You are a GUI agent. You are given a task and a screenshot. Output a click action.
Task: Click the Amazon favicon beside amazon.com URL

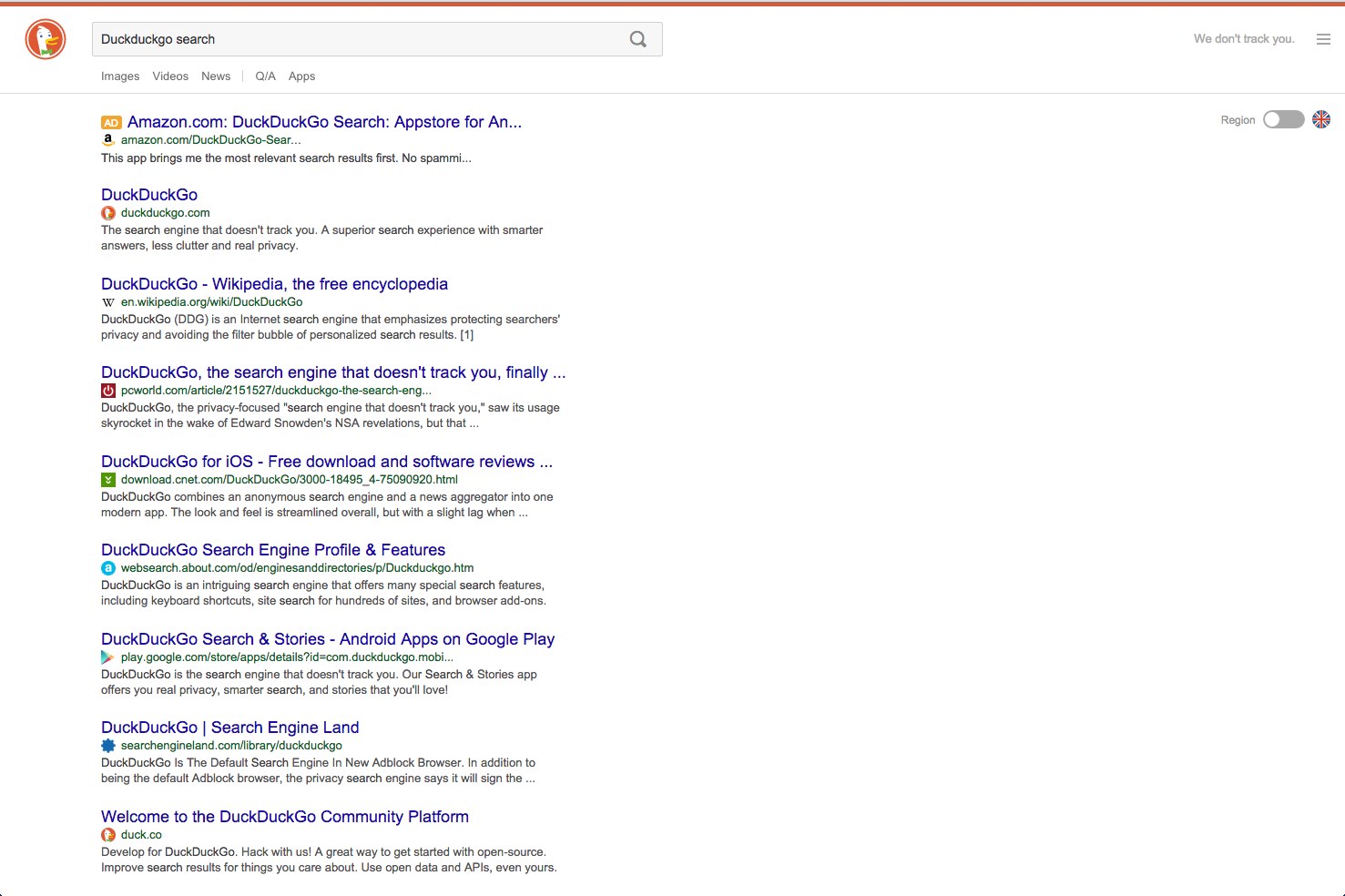(108, 140)
